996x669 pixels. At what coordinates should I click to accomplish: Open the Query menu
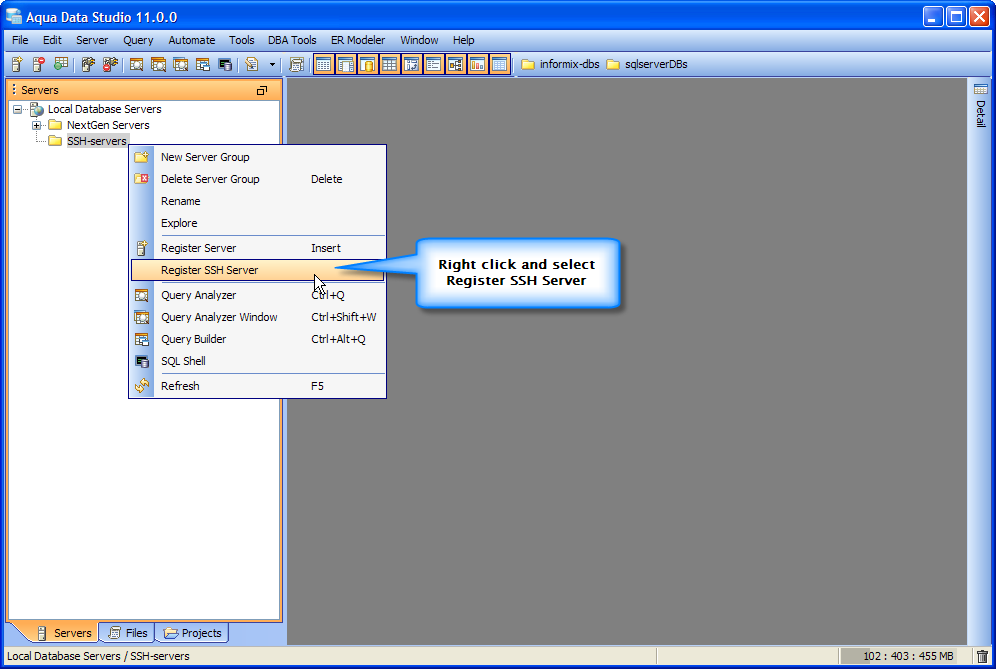click(x=138, y=40)
